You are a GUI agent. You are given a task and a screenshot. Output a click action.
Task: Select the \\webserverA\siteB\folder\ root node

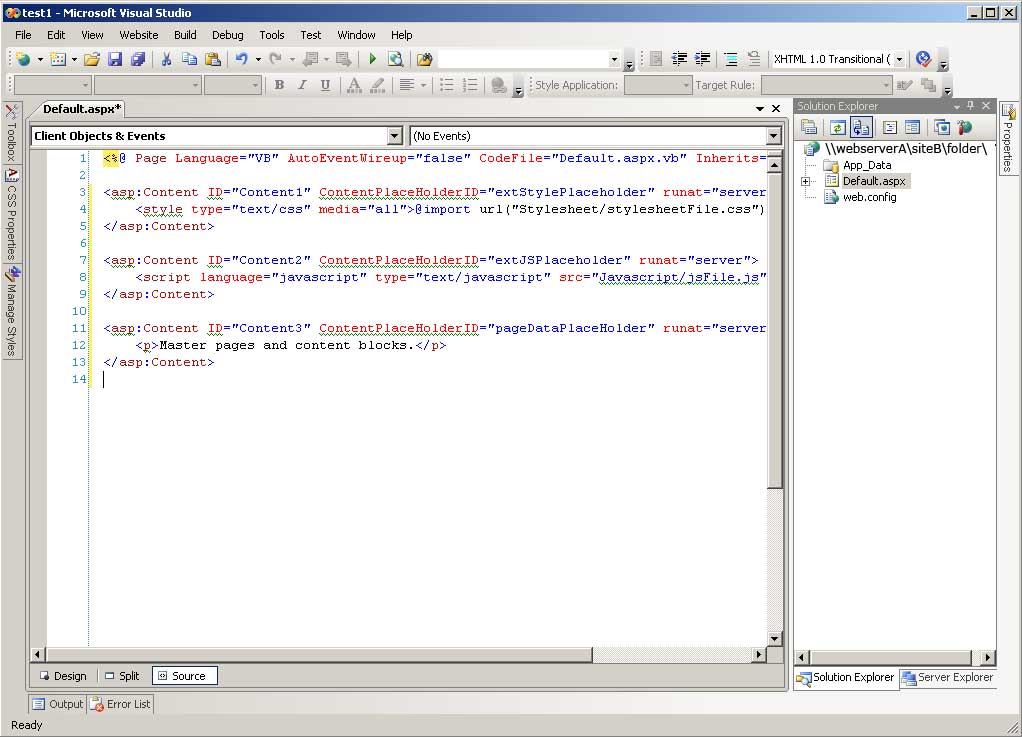click(x=906, y=149)
